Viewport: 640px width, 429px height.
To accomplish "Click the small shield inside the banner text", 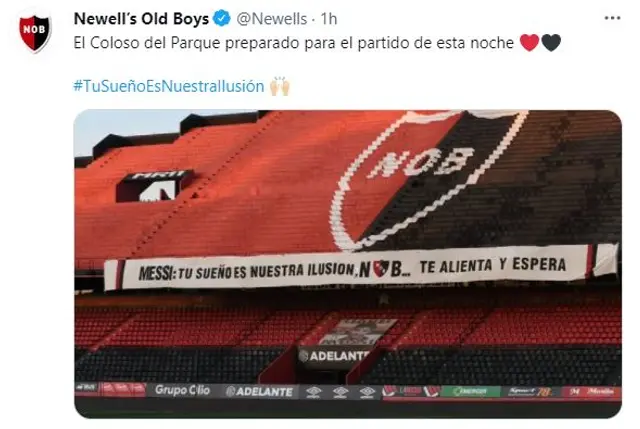I will point(380,269).
